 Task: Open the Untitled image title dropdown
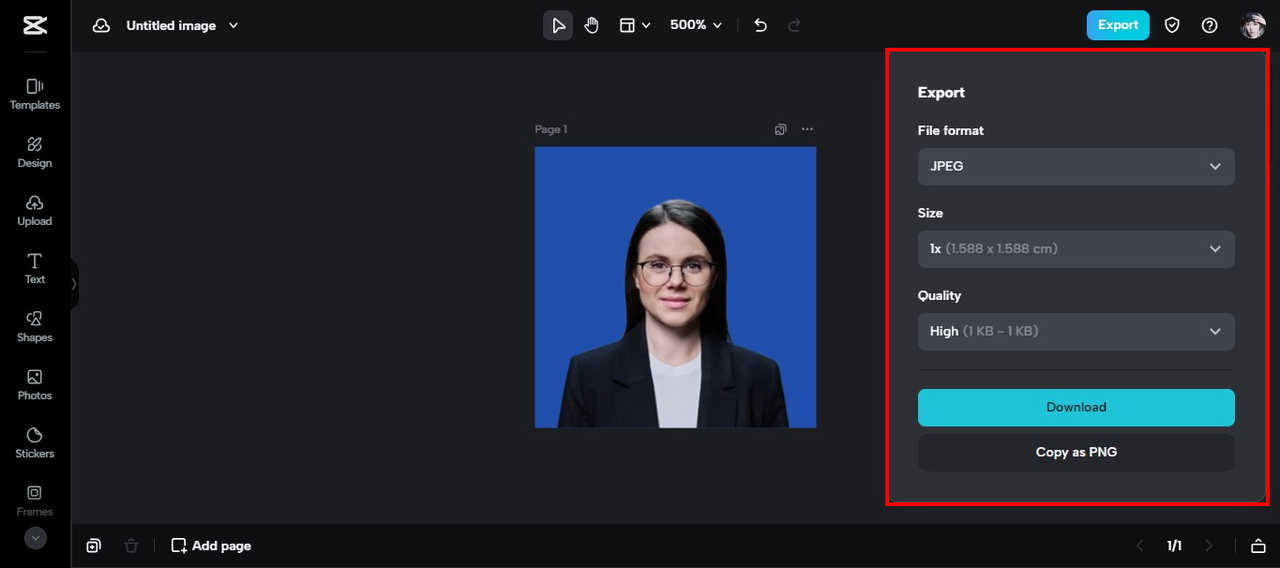pyautogui.click(x=182, y=26)
